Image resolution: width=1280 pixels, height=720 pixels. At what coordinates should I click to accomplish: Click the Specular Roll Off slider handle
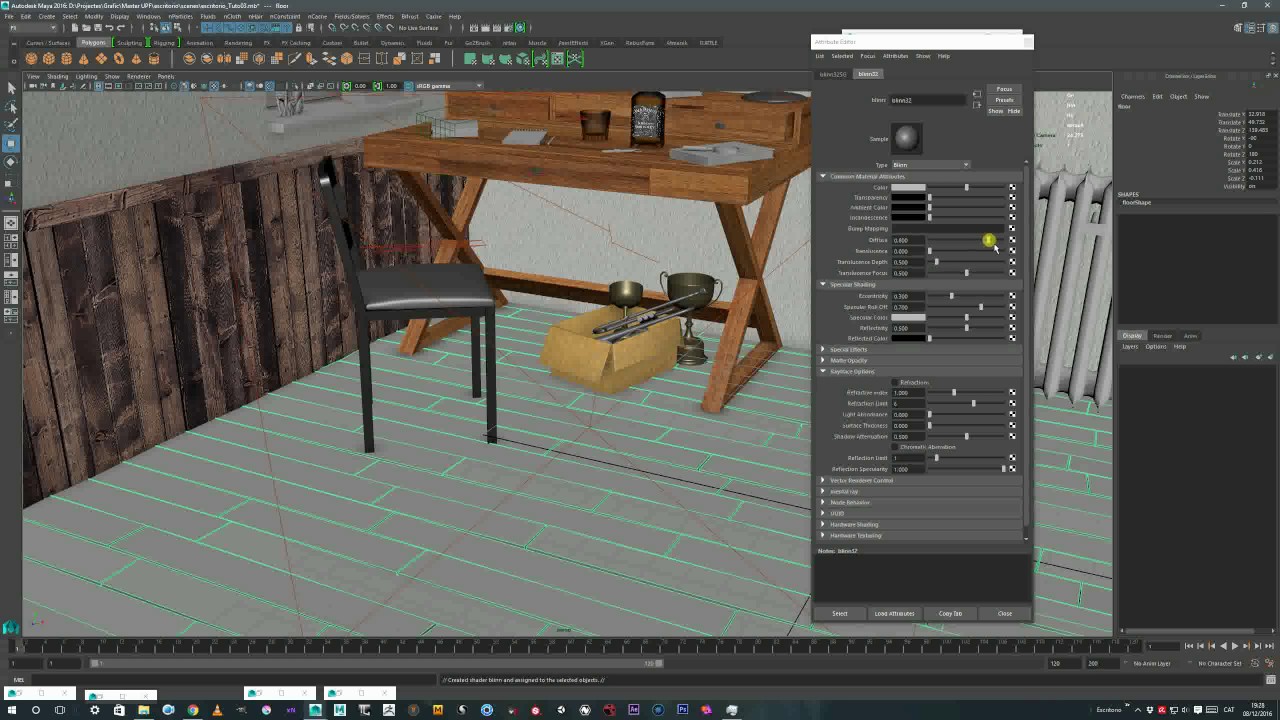coord(980,307)
